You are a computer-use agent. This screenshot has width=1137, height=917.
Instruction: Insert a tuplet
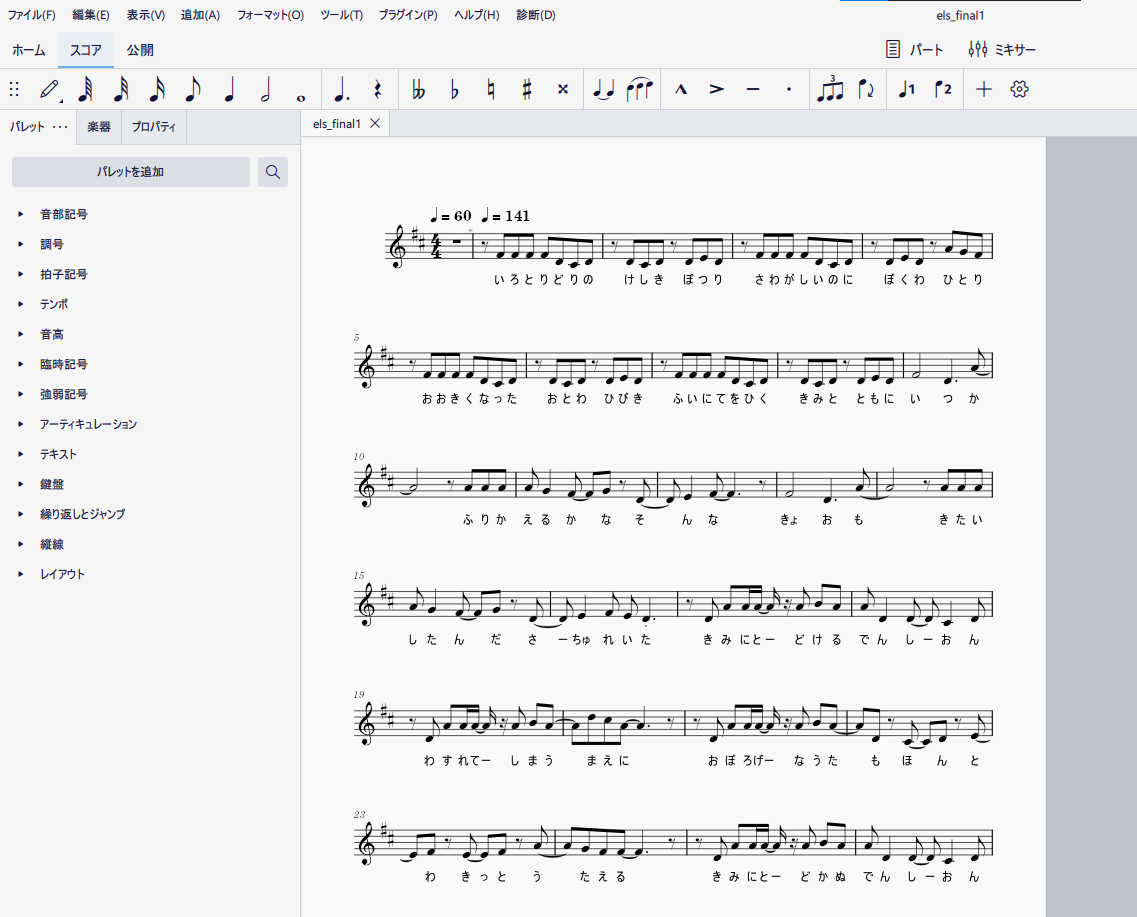(x=830, y=89)
